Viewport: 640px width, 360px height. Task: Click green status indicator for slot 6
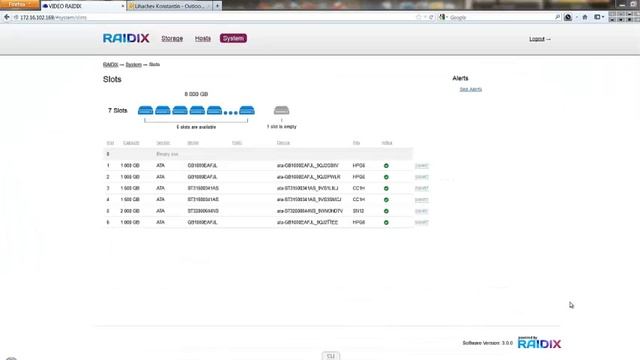386,222
